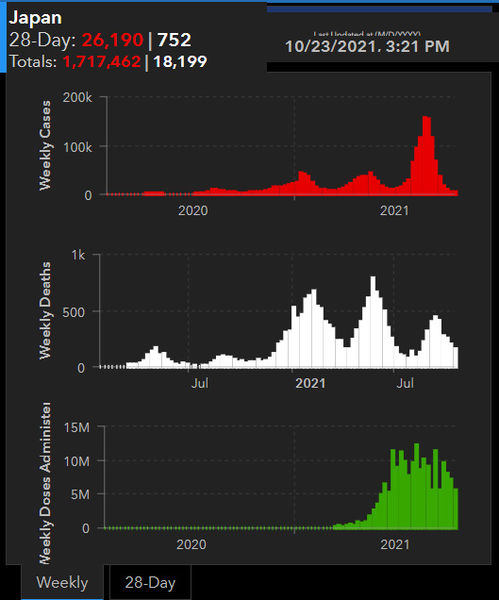Click the 28-Day cases value 26,190

tap(113, 39)
